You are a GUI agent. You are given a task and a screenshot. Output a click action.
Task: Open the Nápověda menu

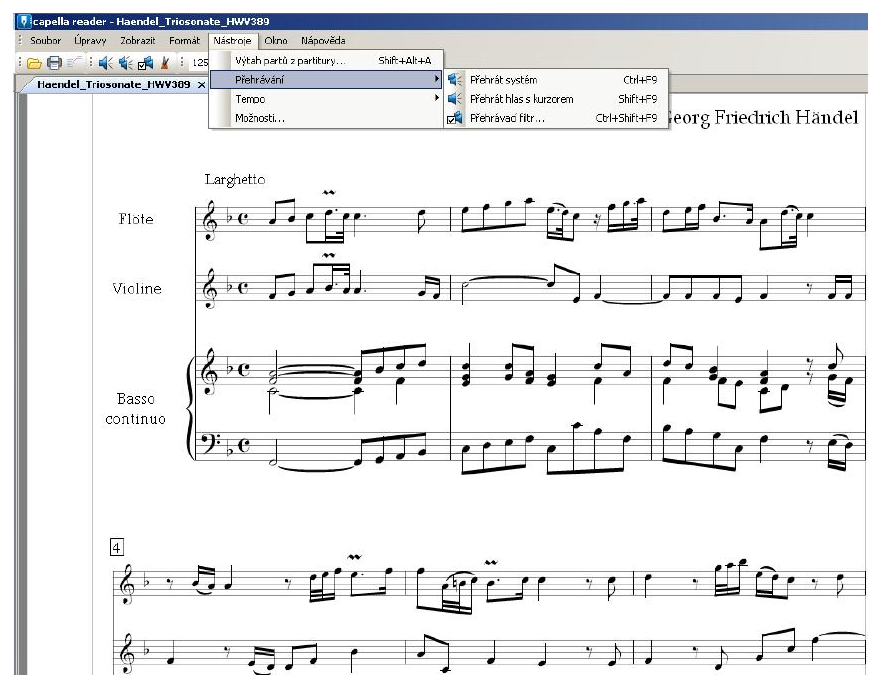[323, 41]
